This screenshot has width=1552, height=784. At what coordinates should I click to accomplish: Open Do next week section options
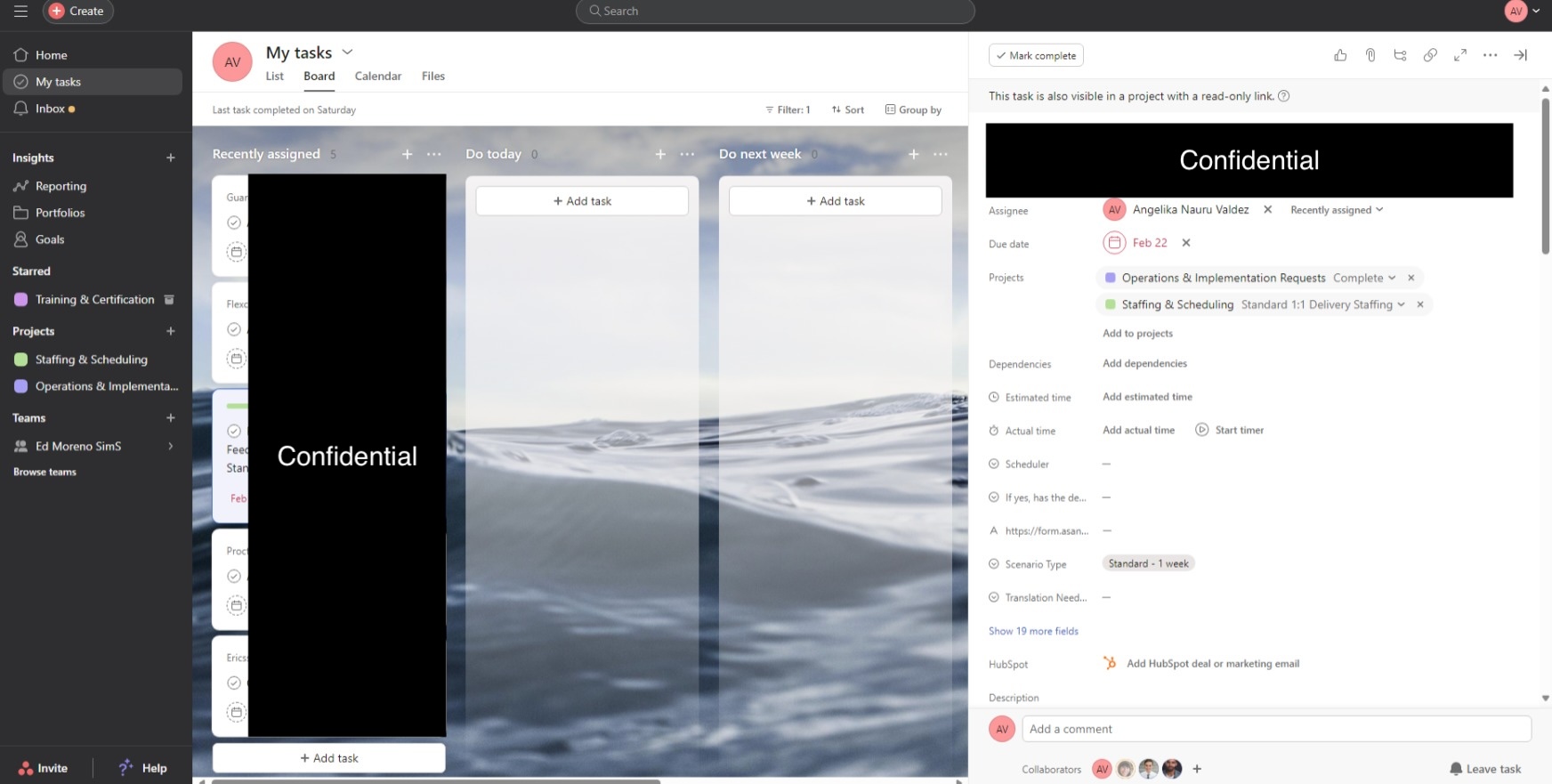pos(941,154)
